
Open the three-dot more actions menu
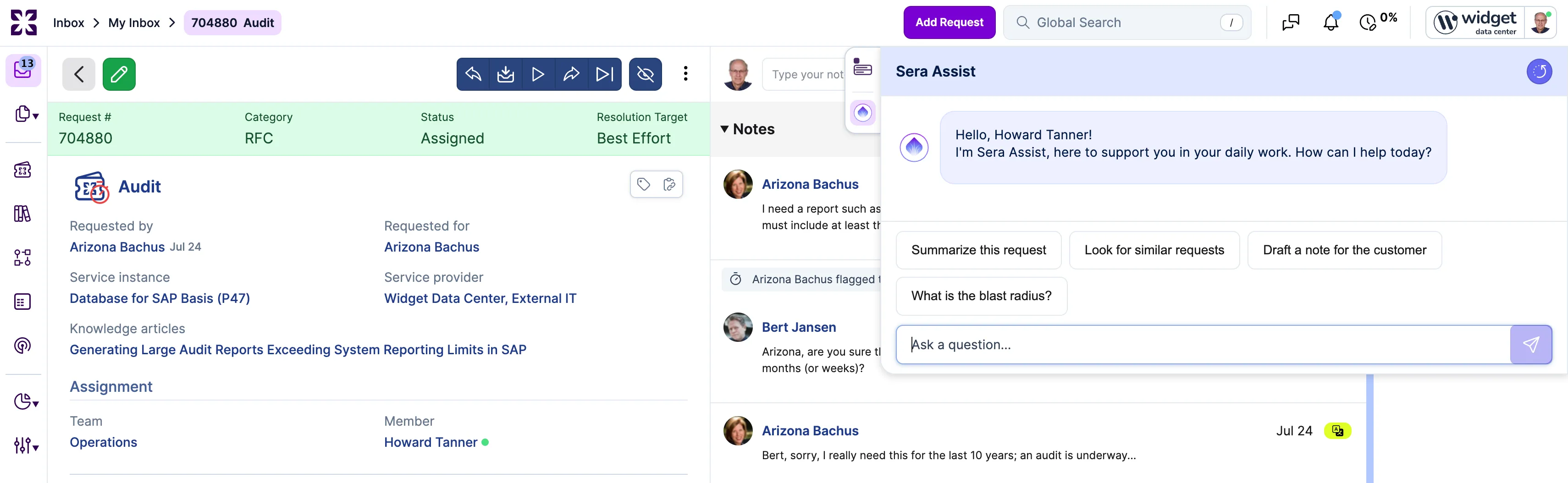click(x=685, y=74)
